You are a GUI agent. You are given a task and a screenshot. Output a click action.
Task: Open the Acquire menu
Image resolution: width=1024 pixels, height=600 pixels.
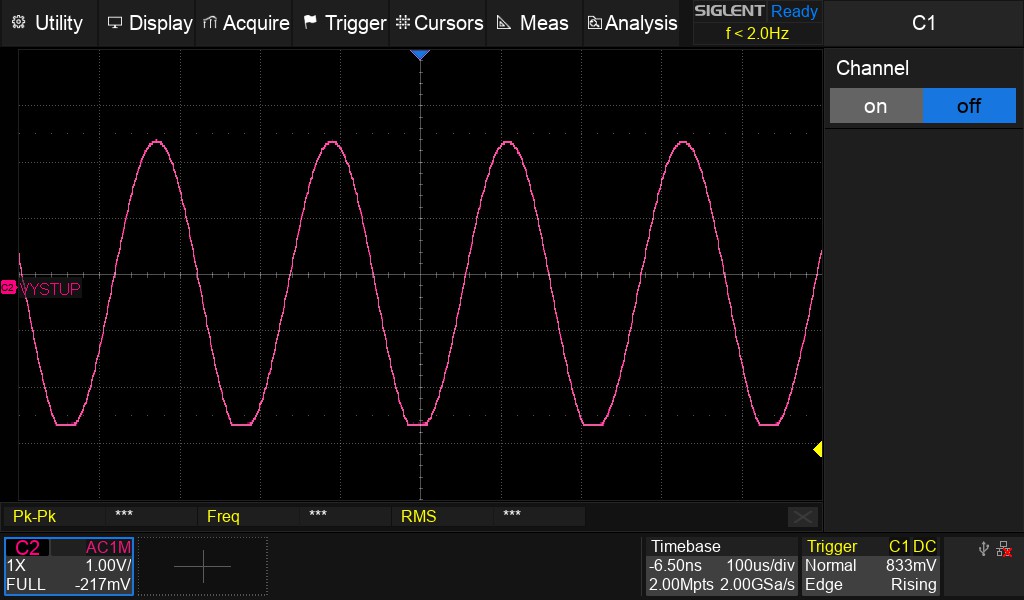[x=246, y=22]
